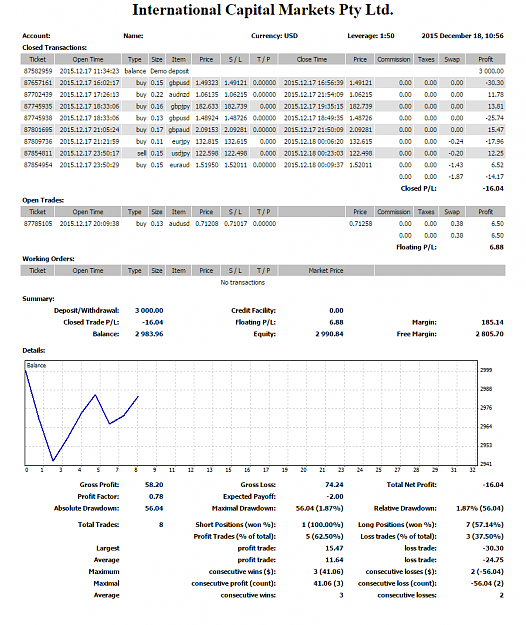Click the Long Positions value 7 (57.14%)
Image resolution: width=526 pixels, height=625 pixels.
485,525
